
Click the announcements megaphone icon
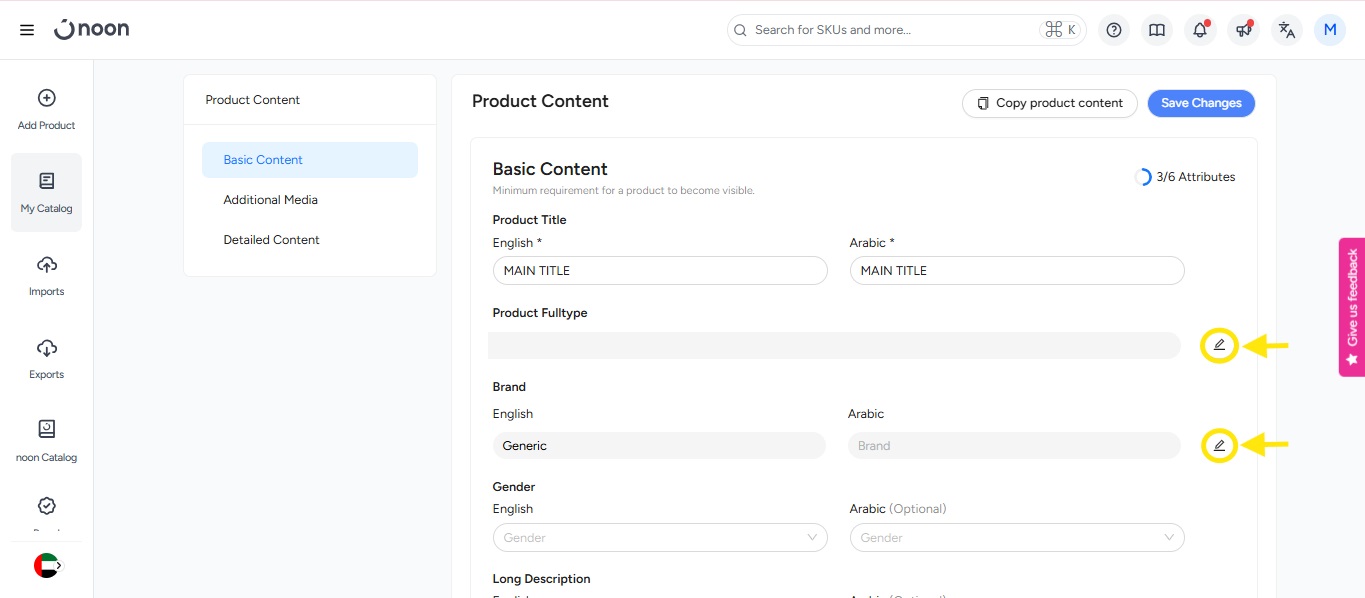[x=1243, y=30]
